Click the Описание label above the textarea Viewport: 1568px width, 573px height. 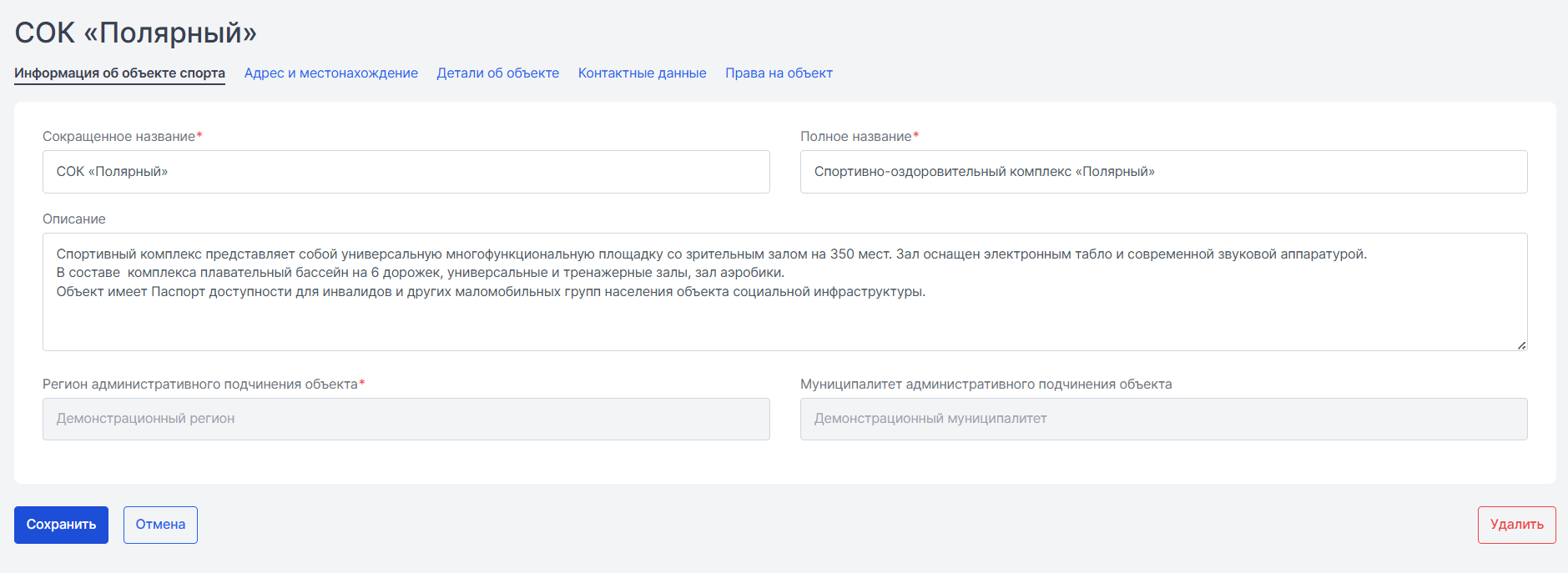coord(74,219)
